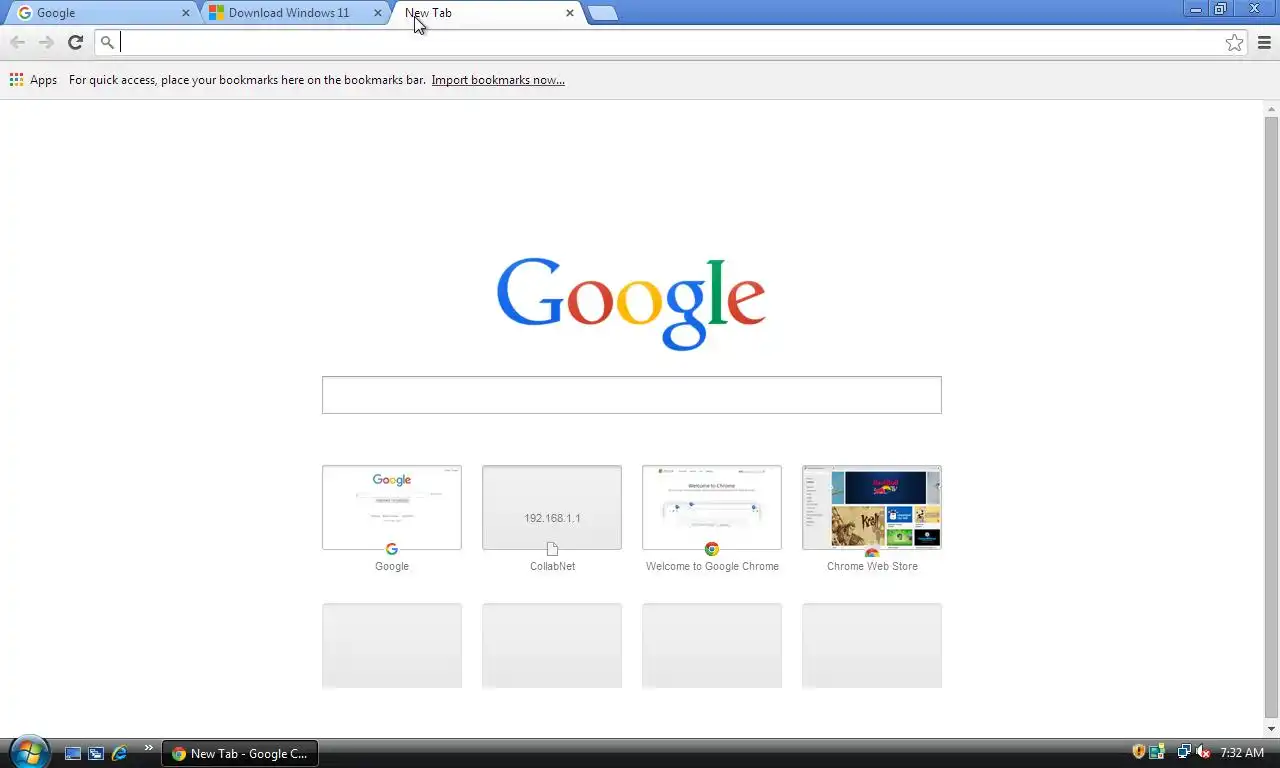Open a new tab with the new-tab button

(603, 13)
